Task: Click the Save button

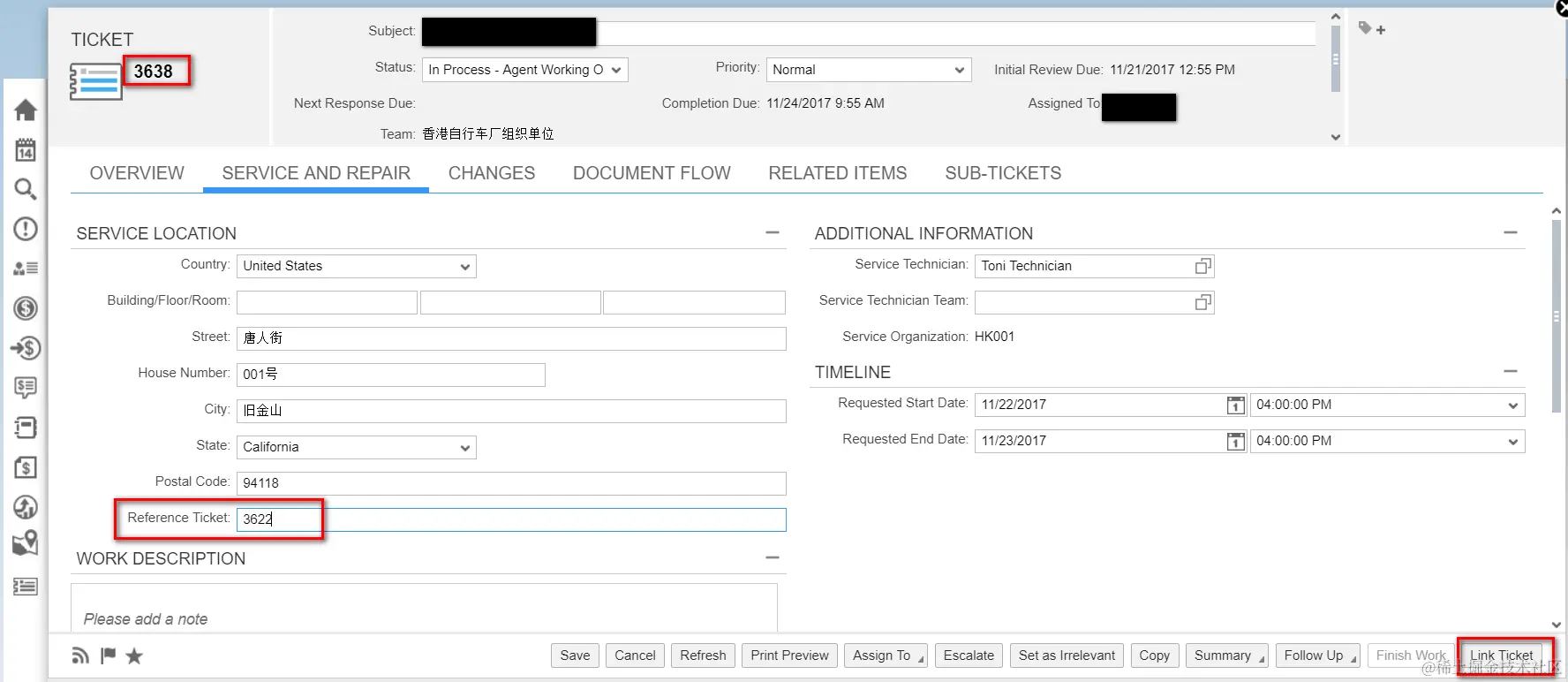Action: tap(575, 655)
